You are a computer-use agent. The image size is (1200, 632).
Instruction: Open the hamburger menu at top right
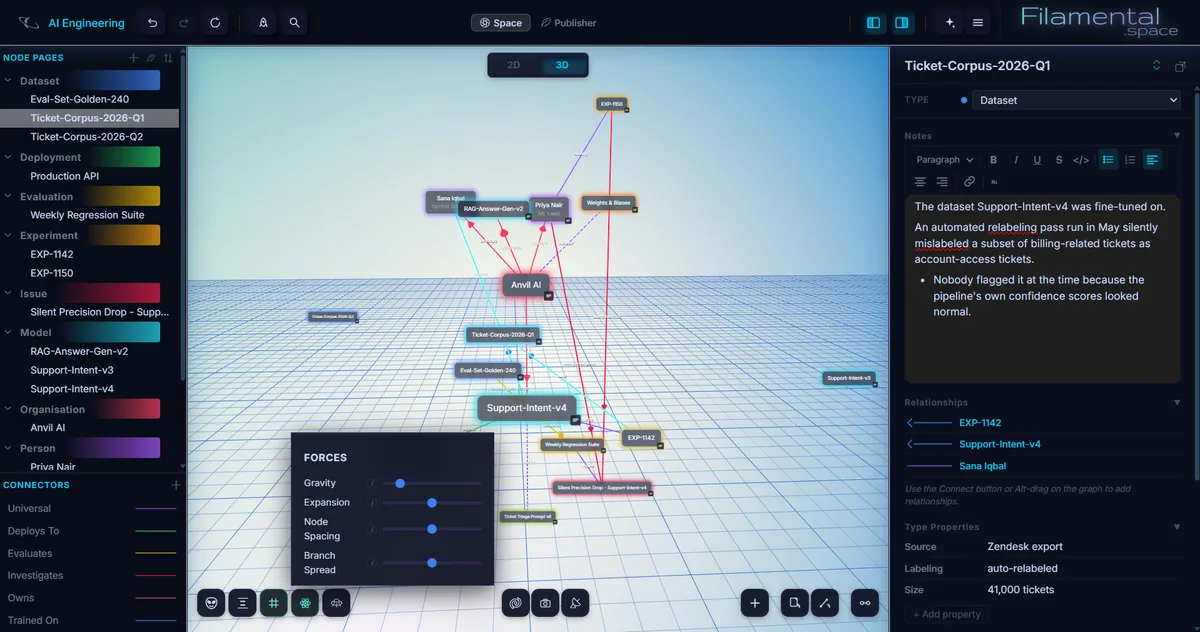click(x=977, y=22)
